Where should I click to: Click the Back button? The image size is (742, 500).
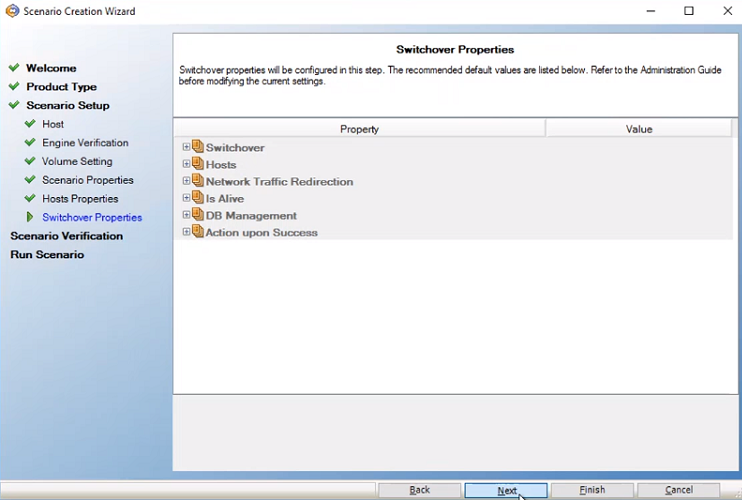(419, 490)
